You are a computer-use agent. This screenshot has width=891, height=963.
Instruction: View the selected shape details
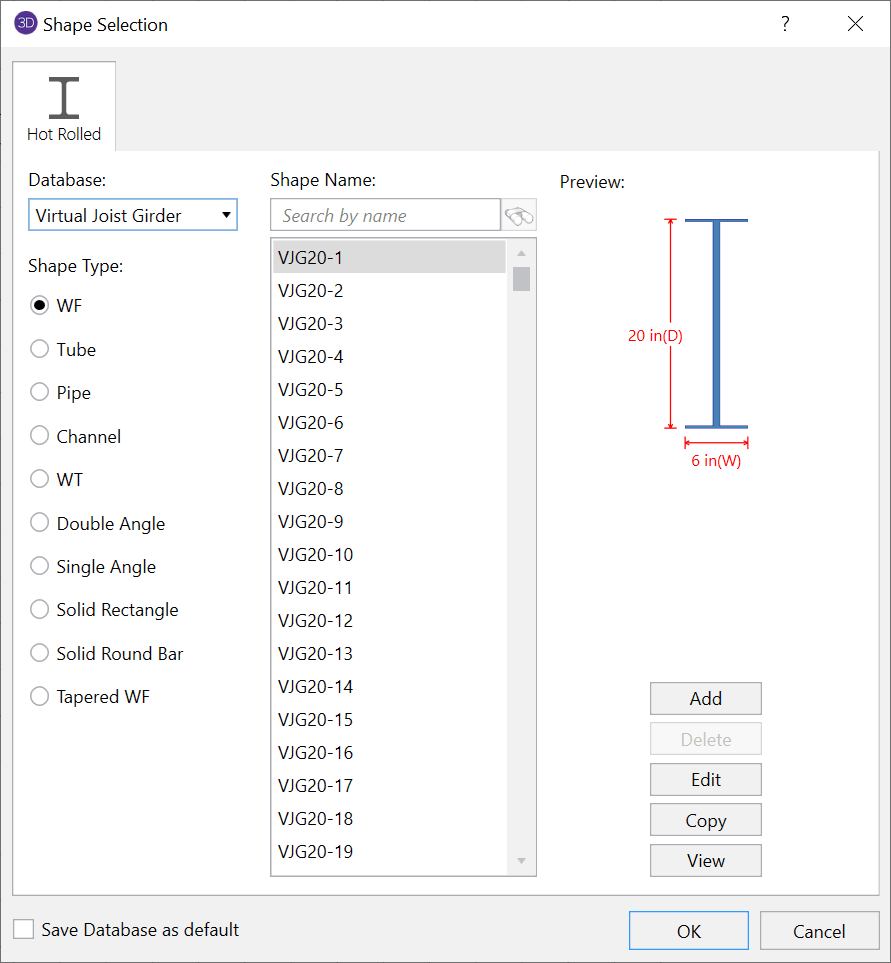coord(705,860)
